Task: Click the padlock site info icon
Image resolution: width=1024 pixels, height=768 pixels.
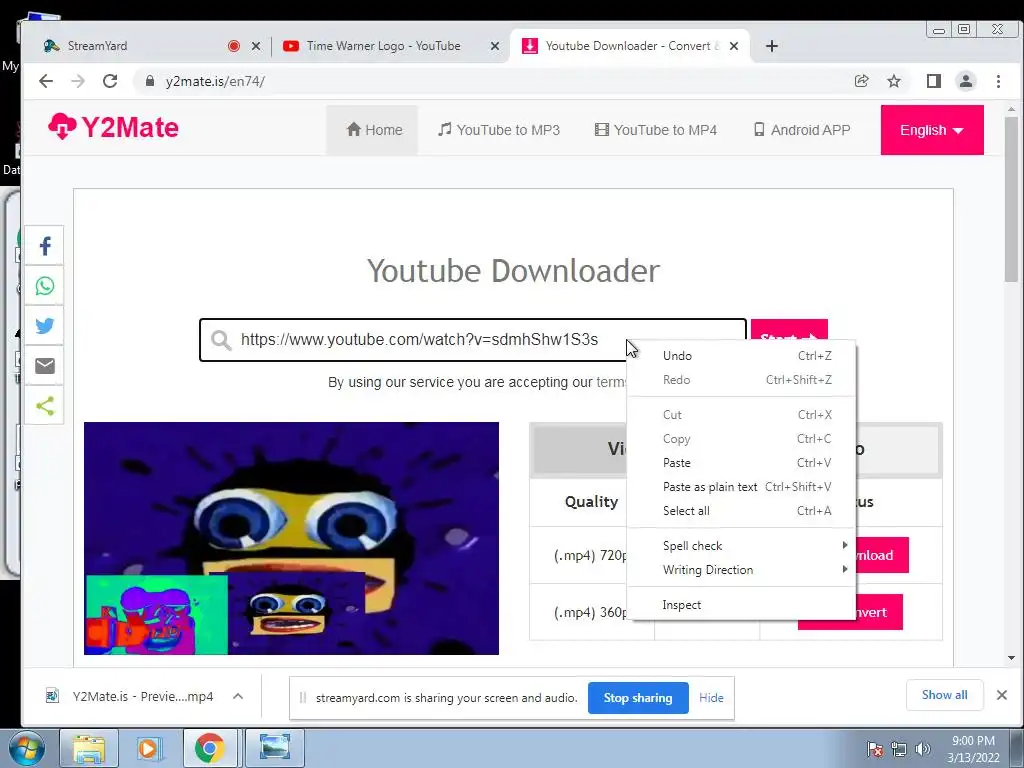Action: coord(150,81)
